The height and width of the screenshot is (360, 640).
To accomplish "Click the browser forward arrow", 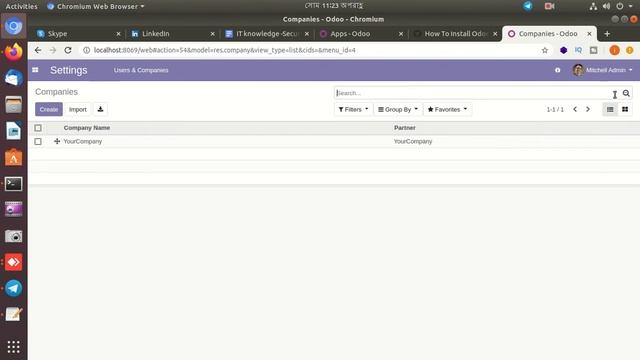I will [x=53, y=50].
